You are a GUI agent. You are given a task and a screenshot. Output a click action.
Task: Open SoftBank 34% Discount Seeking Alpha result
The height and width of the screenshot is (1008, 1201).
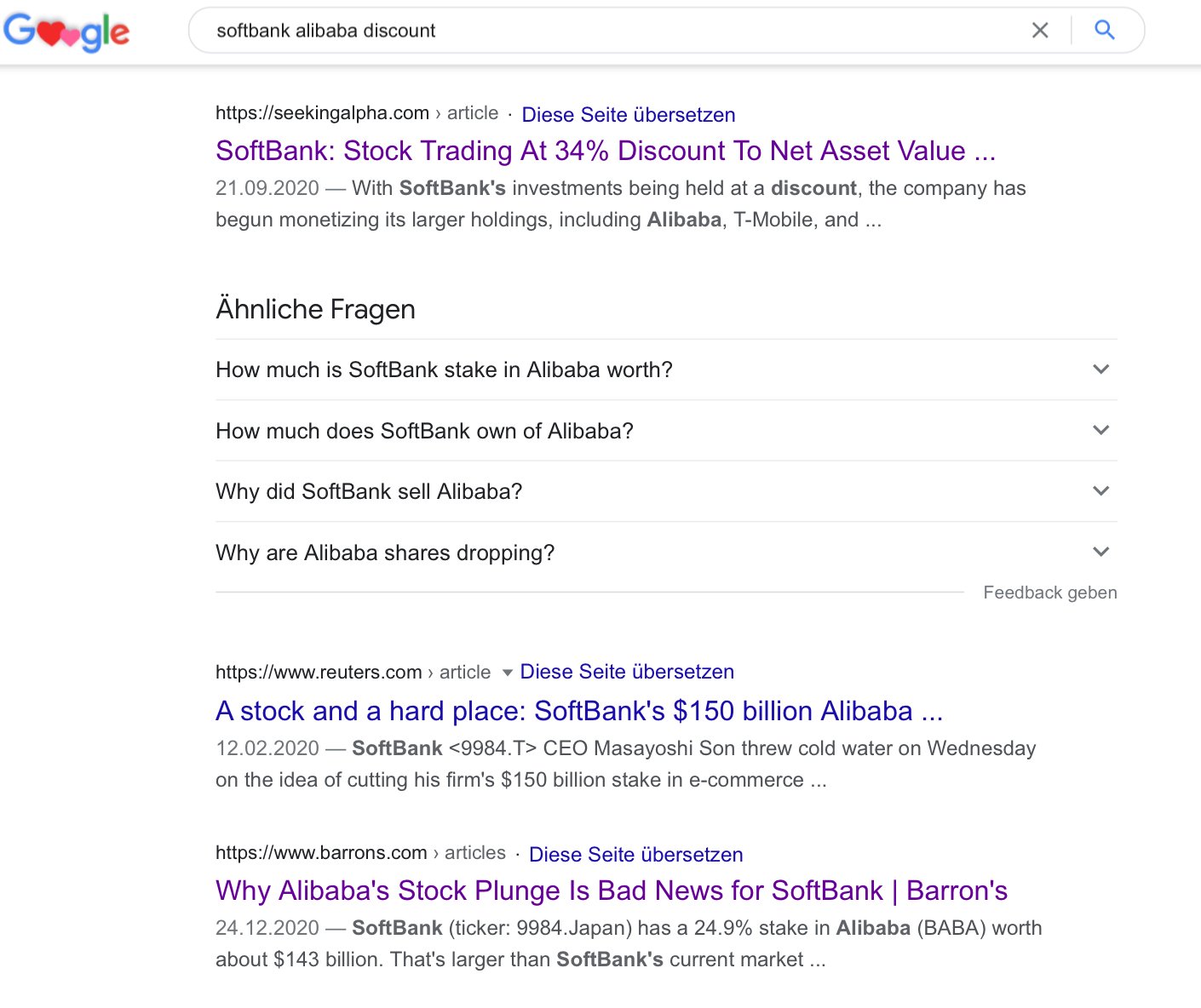pos(605,151)
